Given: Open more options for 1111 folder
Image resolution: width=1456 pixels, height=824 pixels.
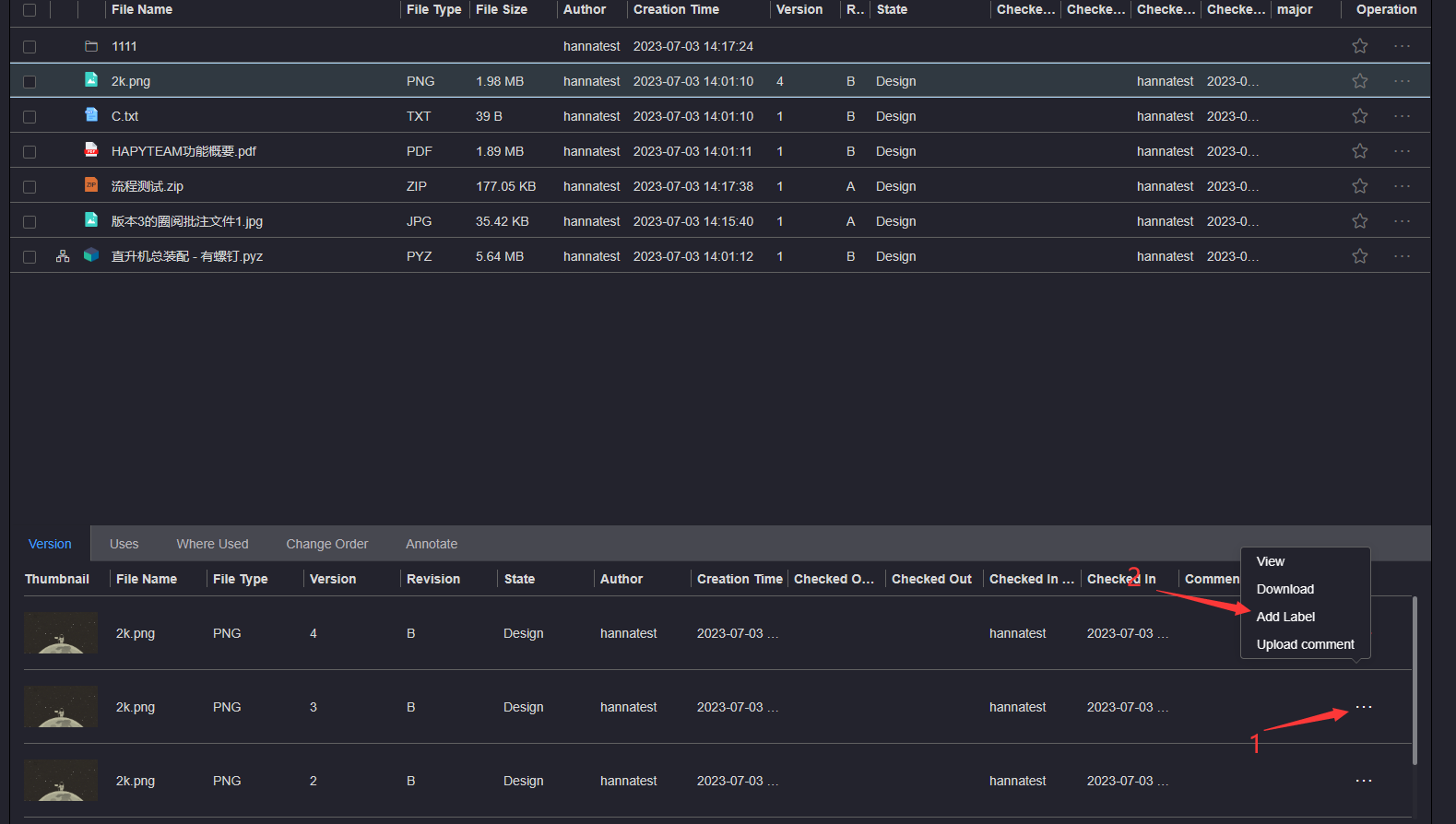Looking at the screenshot, I should 1402,46.
